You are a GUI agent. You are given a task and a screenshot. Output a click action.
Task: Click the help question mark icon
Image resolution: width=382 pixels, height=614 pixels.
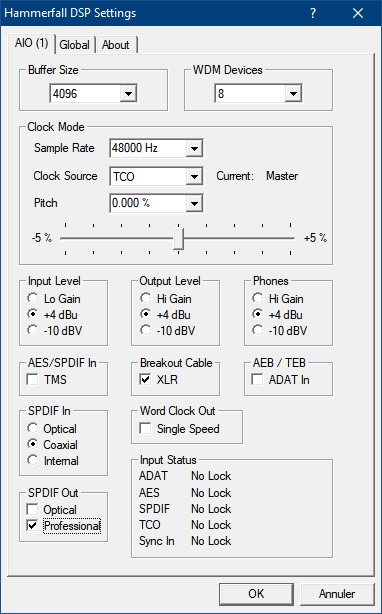(313, 13)
